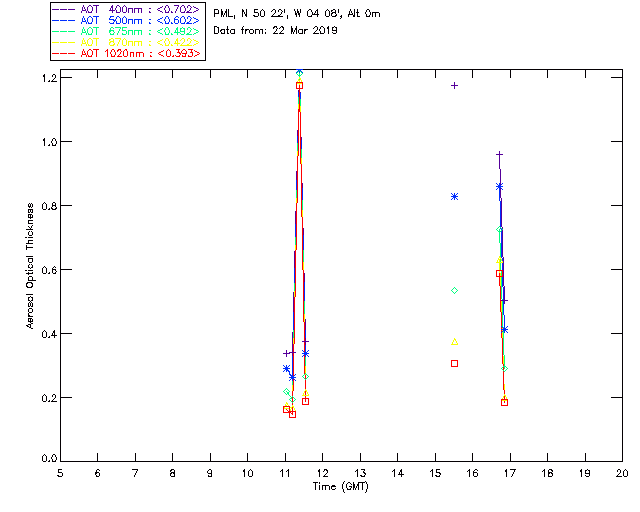Click the x-axis tick label 10
Screen dimensions: 640x512
pos(247,473)
